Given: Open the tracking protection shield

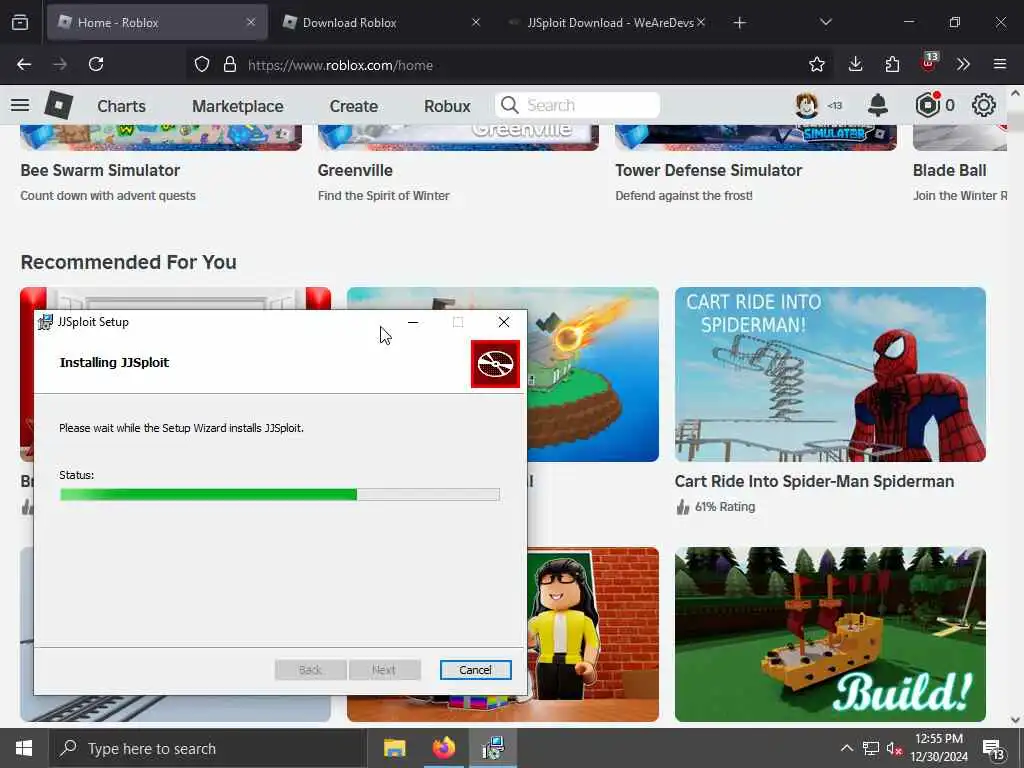Looking at the screenshot, I should (202, 65).
